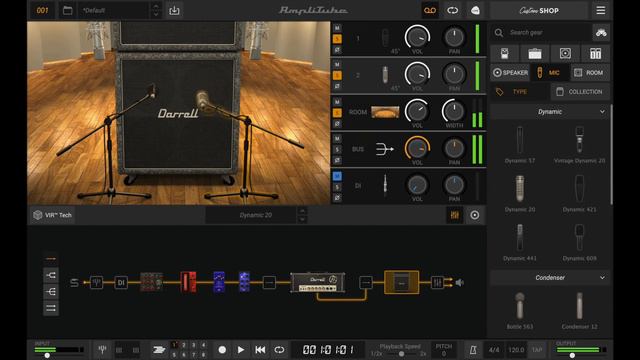Toggle phase invert on mic channel 1

[x=337, y=50]
